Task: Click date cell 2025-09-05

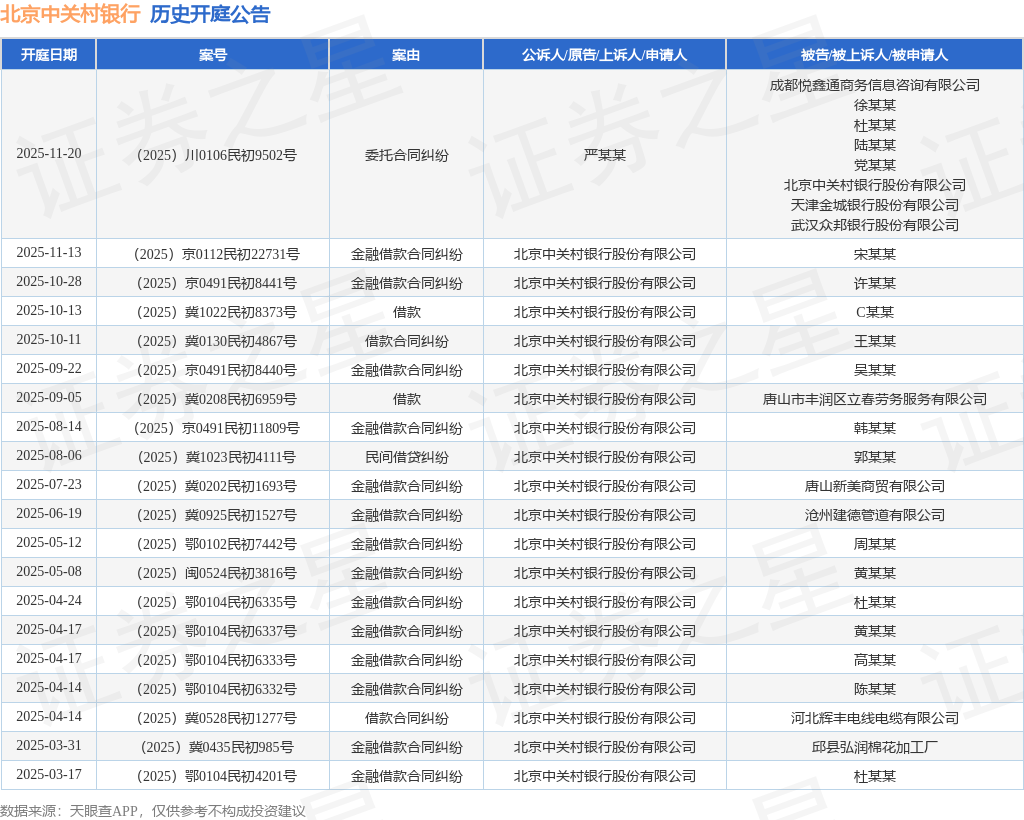Action: tap(49, 398)
